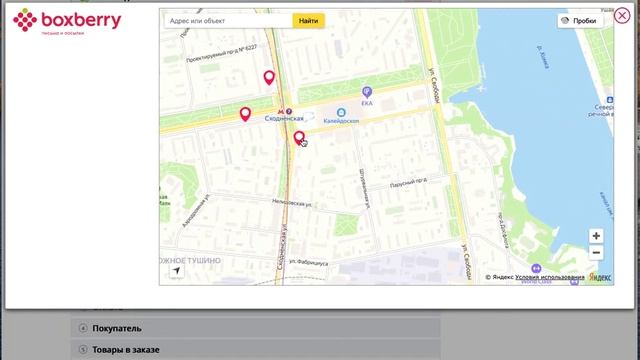Expand the Товары в заказе section
The height and width of the screenshot is (360, 640).
[256, 350]
